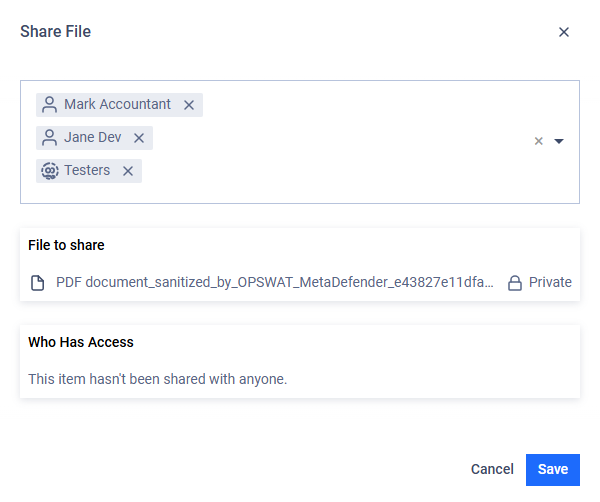Save the sharing settings
Image resolution: width=600 pixels, height=502 pixels.
[553, 470]
